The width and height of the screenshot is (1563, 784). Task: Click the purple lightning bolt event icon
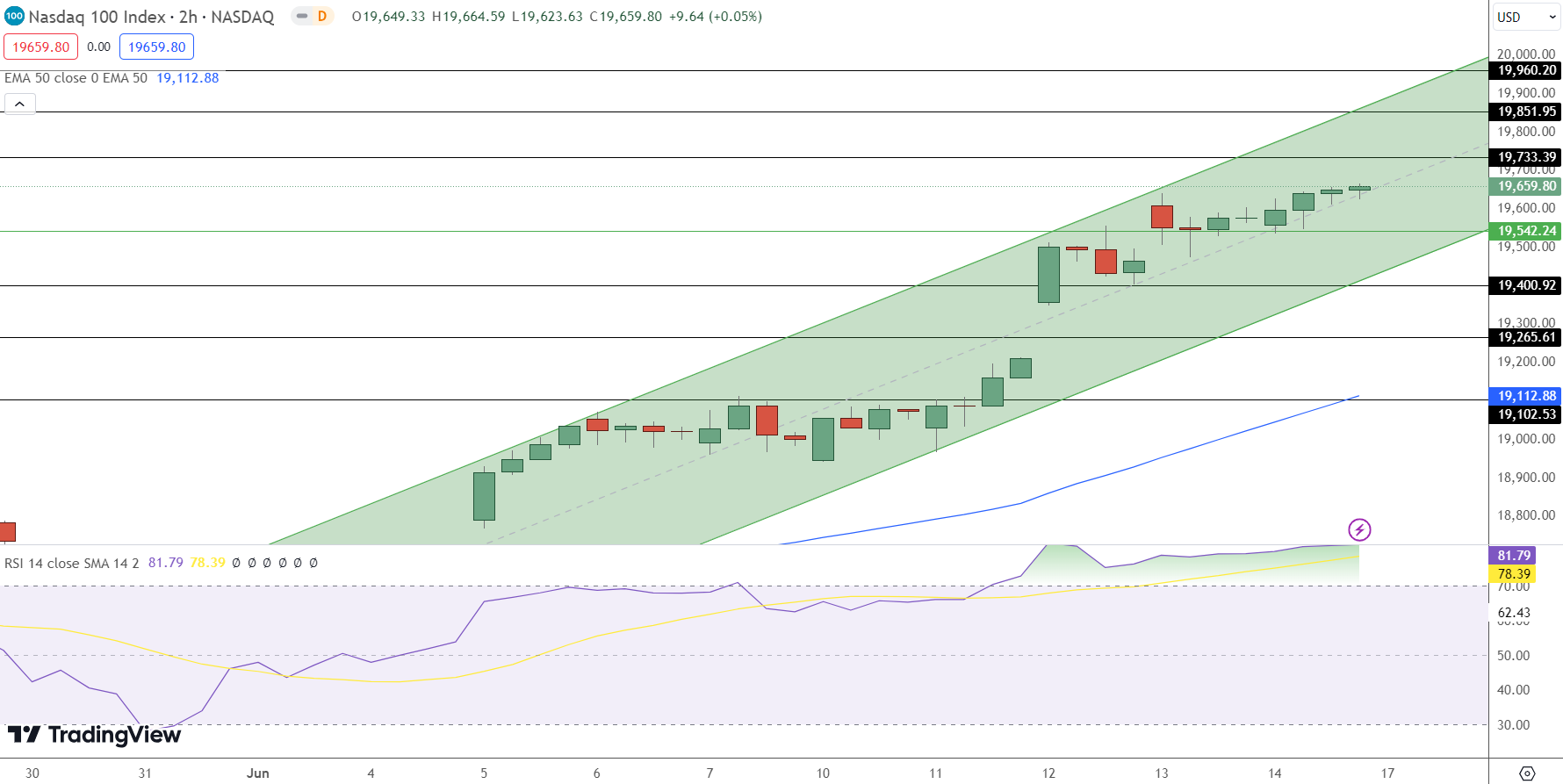coord(1359,529)
